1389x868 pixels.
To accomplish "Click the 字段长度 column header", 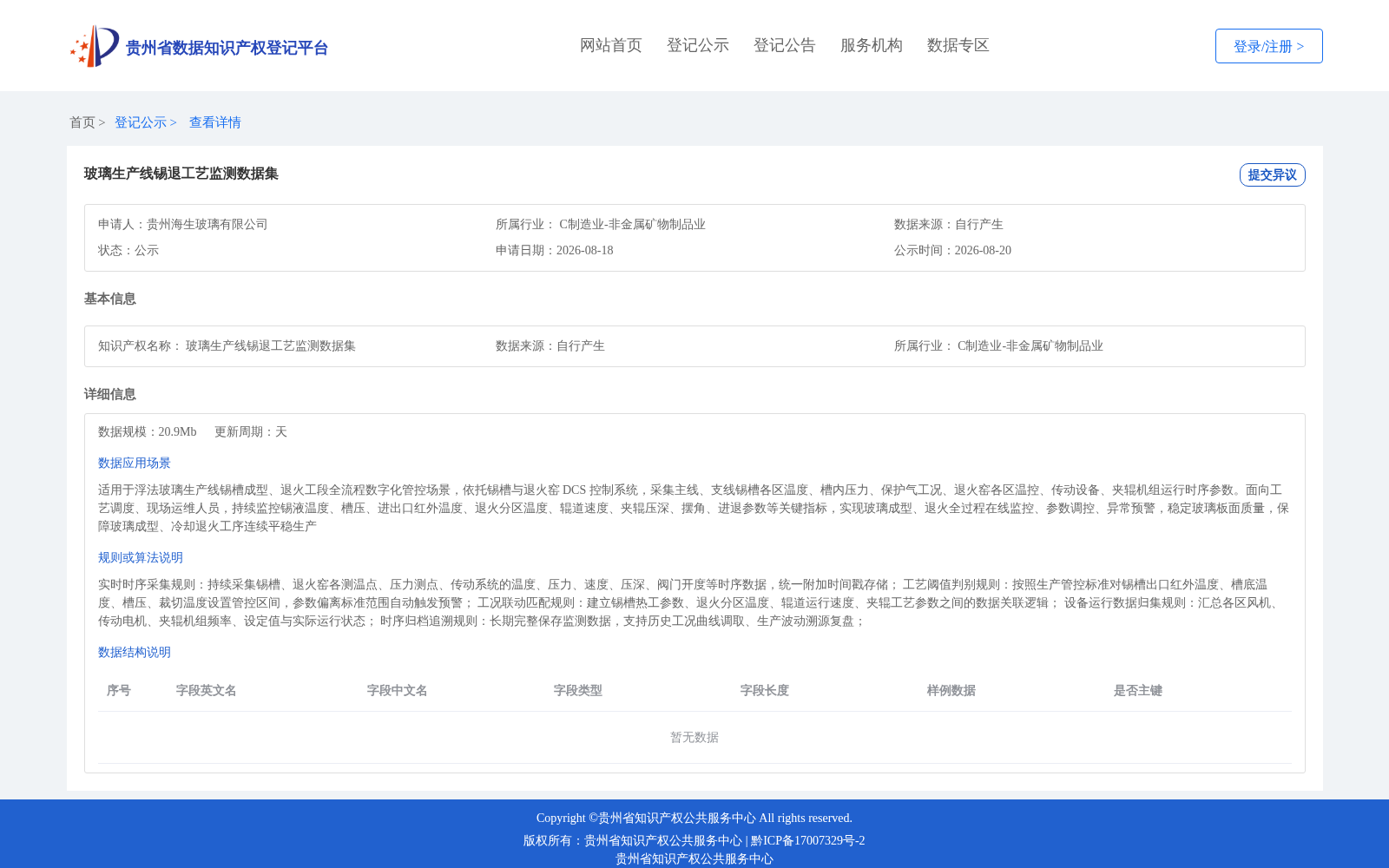I will pos(765,690).
